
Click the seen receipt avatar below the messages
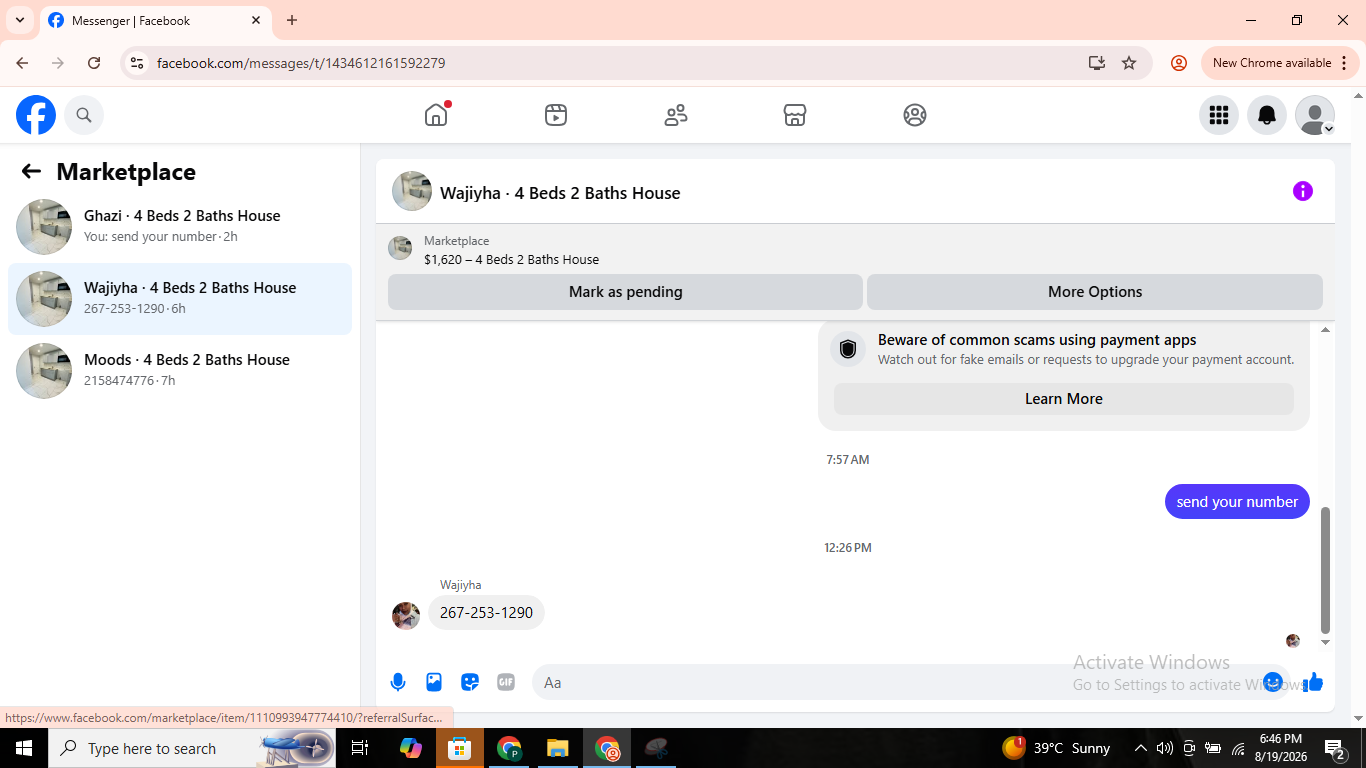point(1293,641)
